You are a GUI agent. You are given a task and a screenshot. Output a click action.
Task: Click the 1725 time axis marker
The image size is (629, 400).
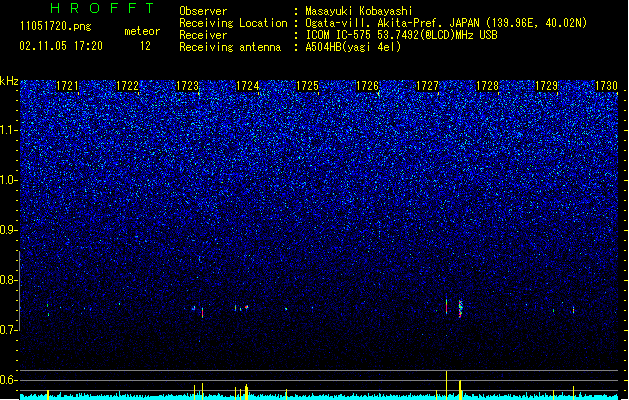307,86
